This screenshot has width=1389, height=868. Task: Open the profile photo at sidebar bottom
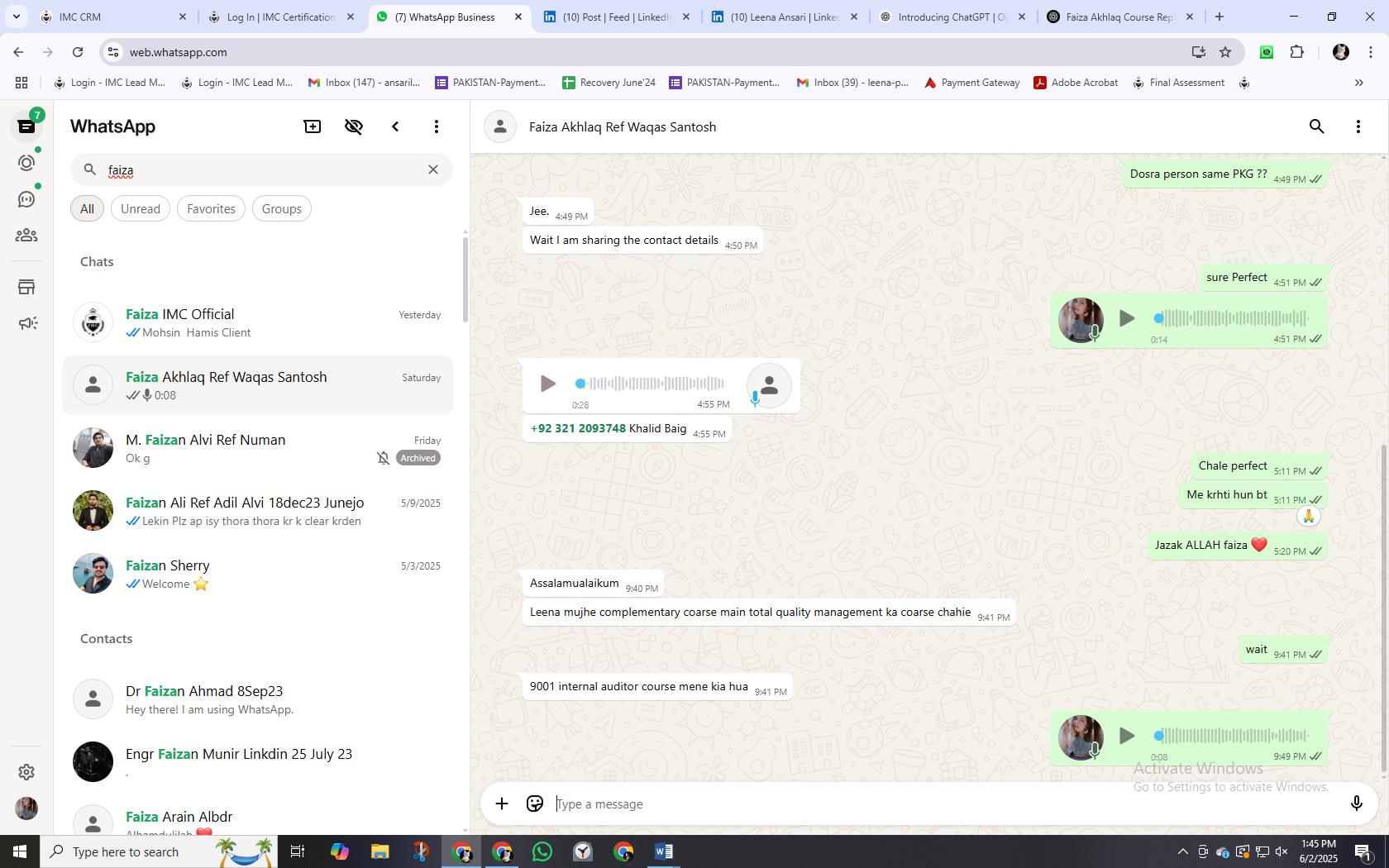click(26, 808)
